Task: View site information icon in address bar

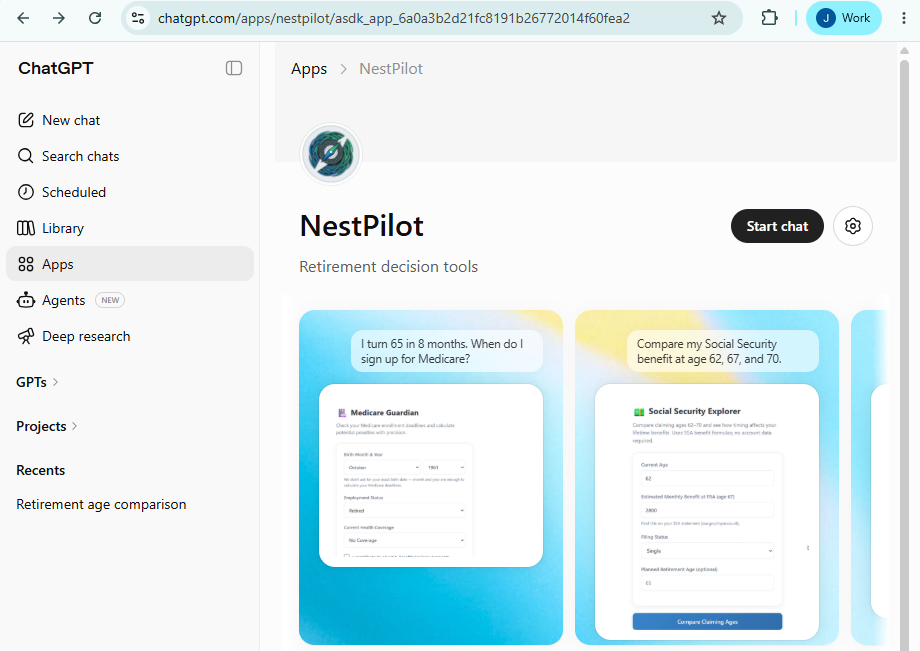Action: 138,18
